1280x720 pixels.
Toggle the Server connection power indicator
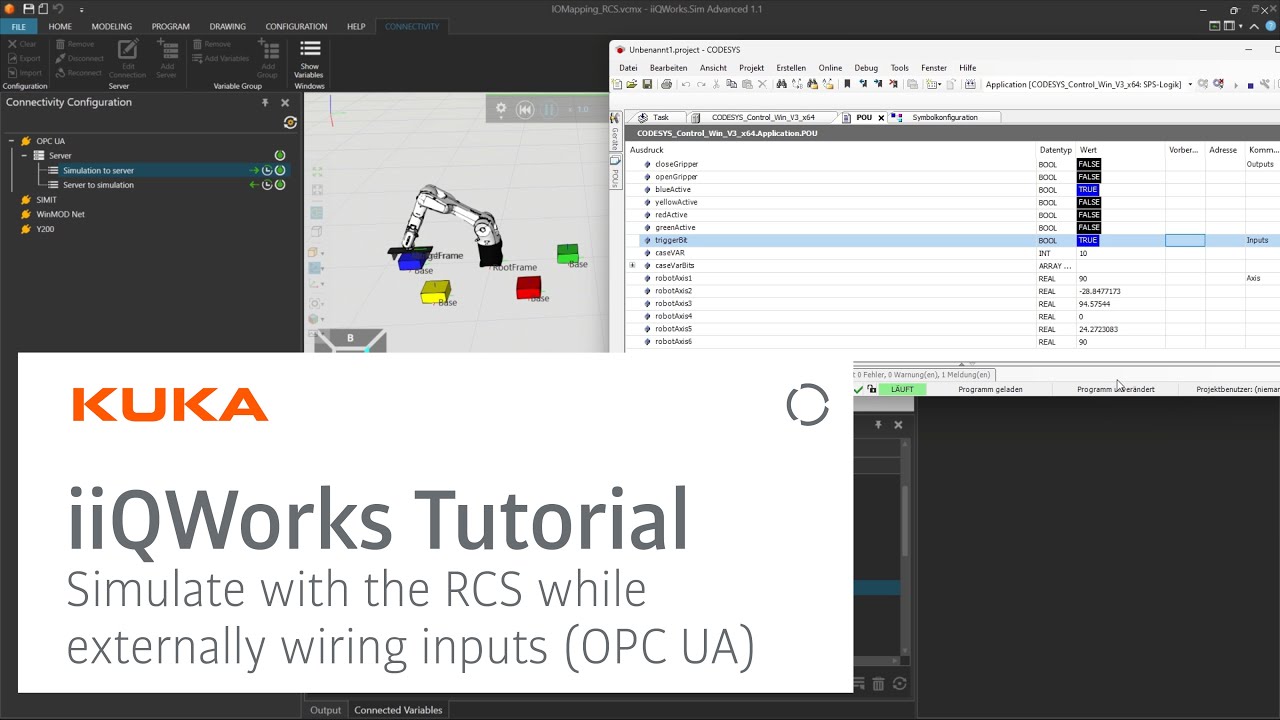point(280,156)
